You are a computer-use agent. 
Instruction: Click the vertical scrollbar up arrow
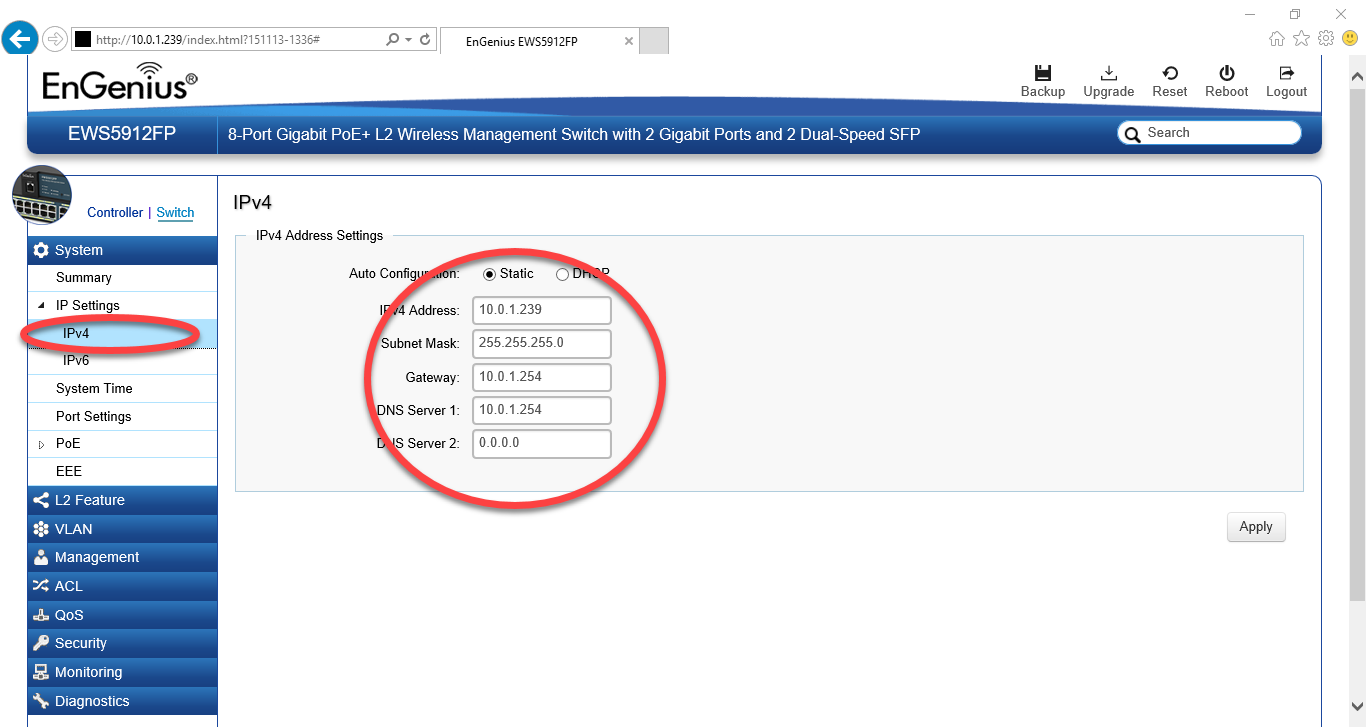tap(1357, 76)
